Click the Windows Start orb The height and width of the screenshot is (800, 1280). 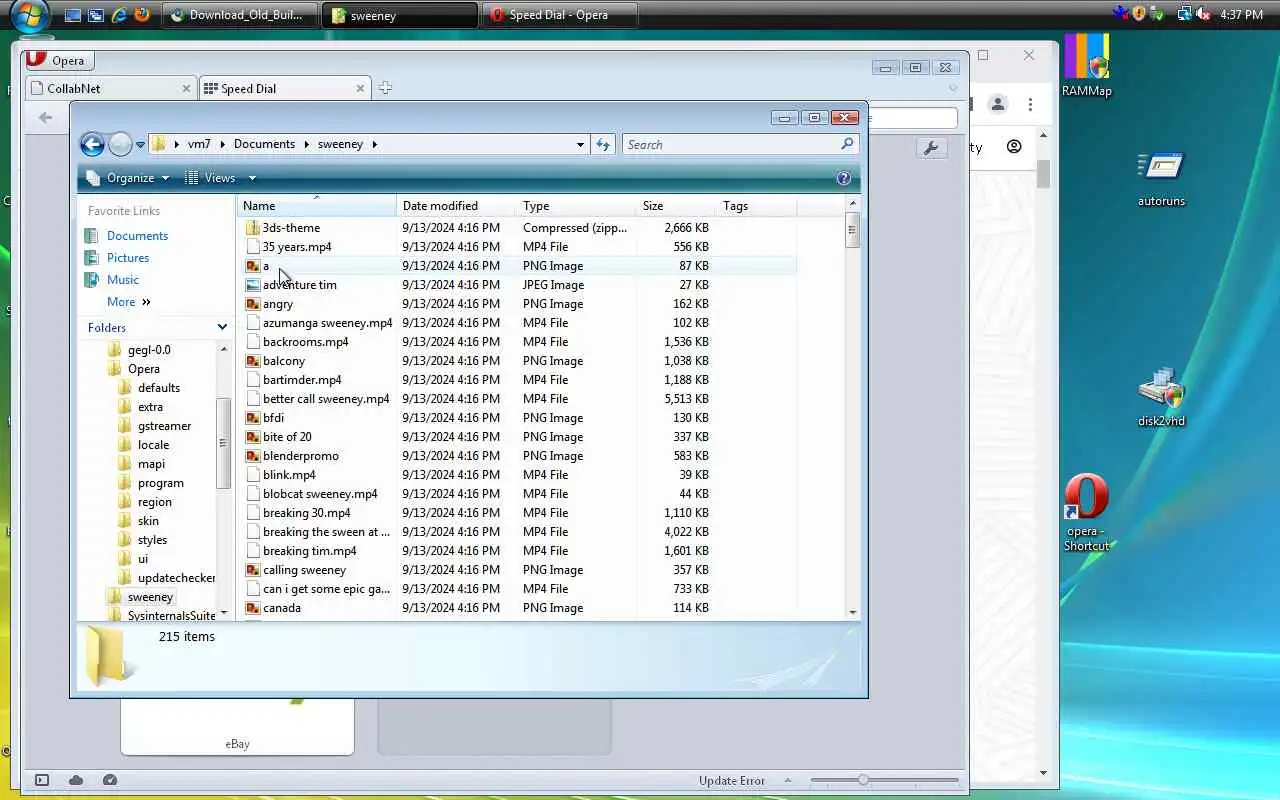tap(29, 16)
